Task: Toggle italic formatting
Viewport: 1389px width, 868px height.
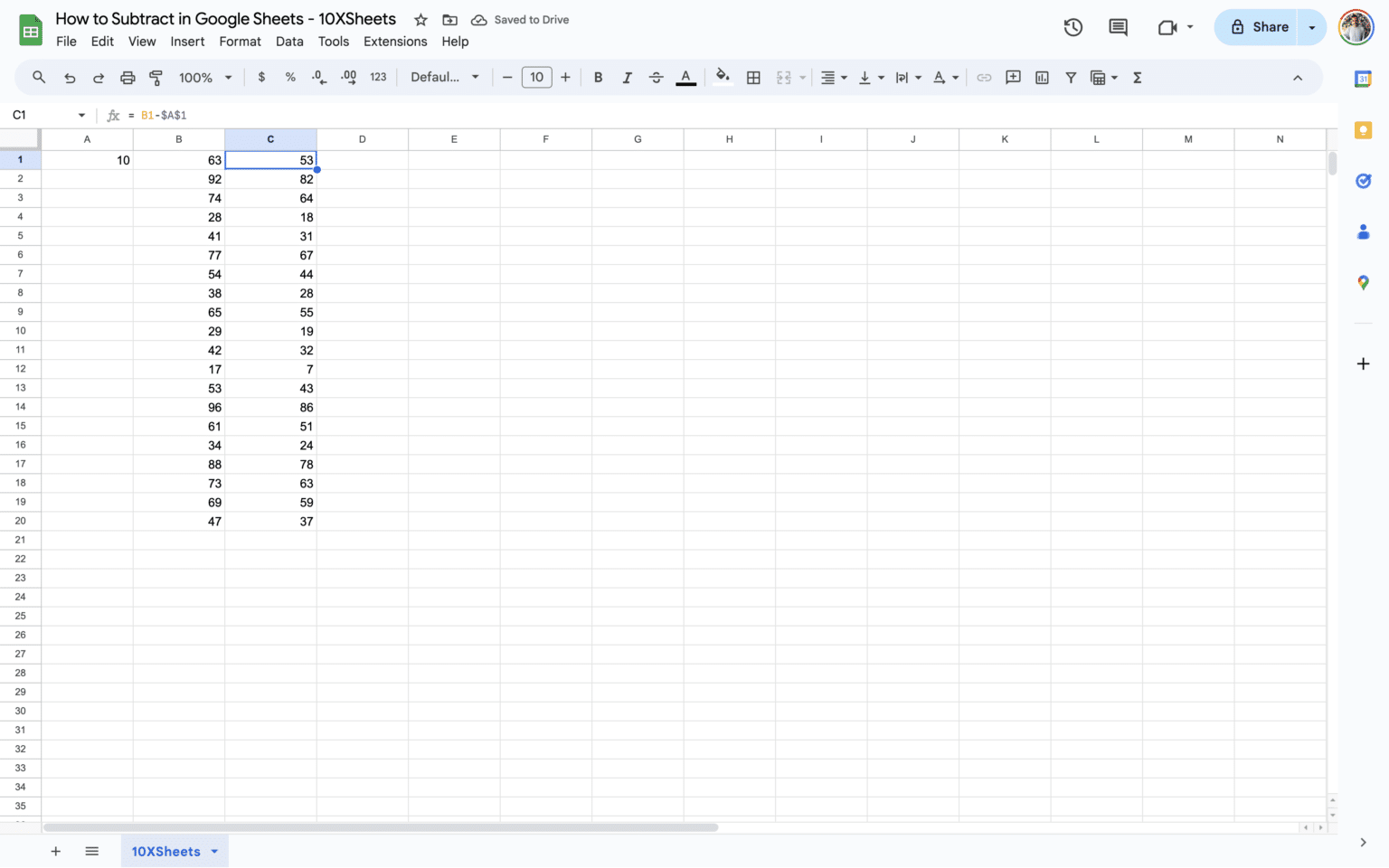Action: pyautogui.click(x=627, y=77)
